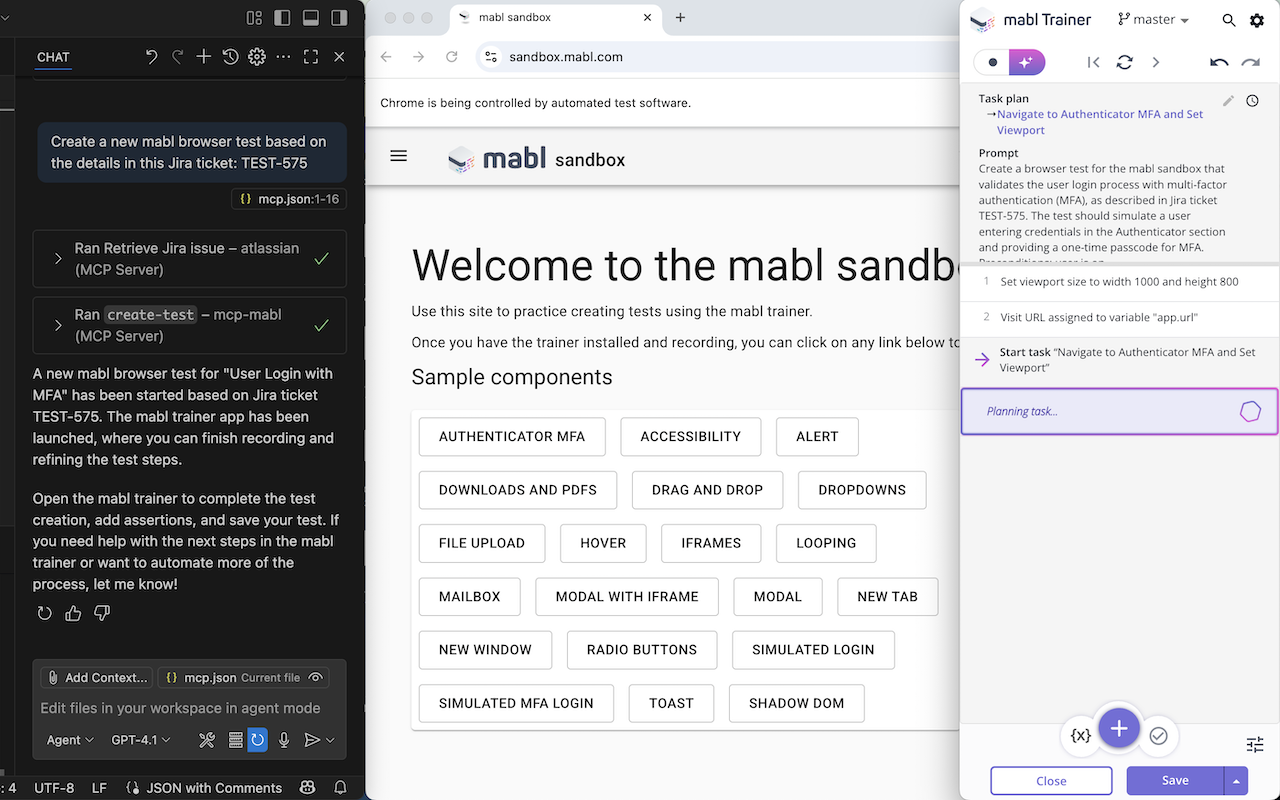Open the send options dropdown arrow

click(x=330, y=740)
